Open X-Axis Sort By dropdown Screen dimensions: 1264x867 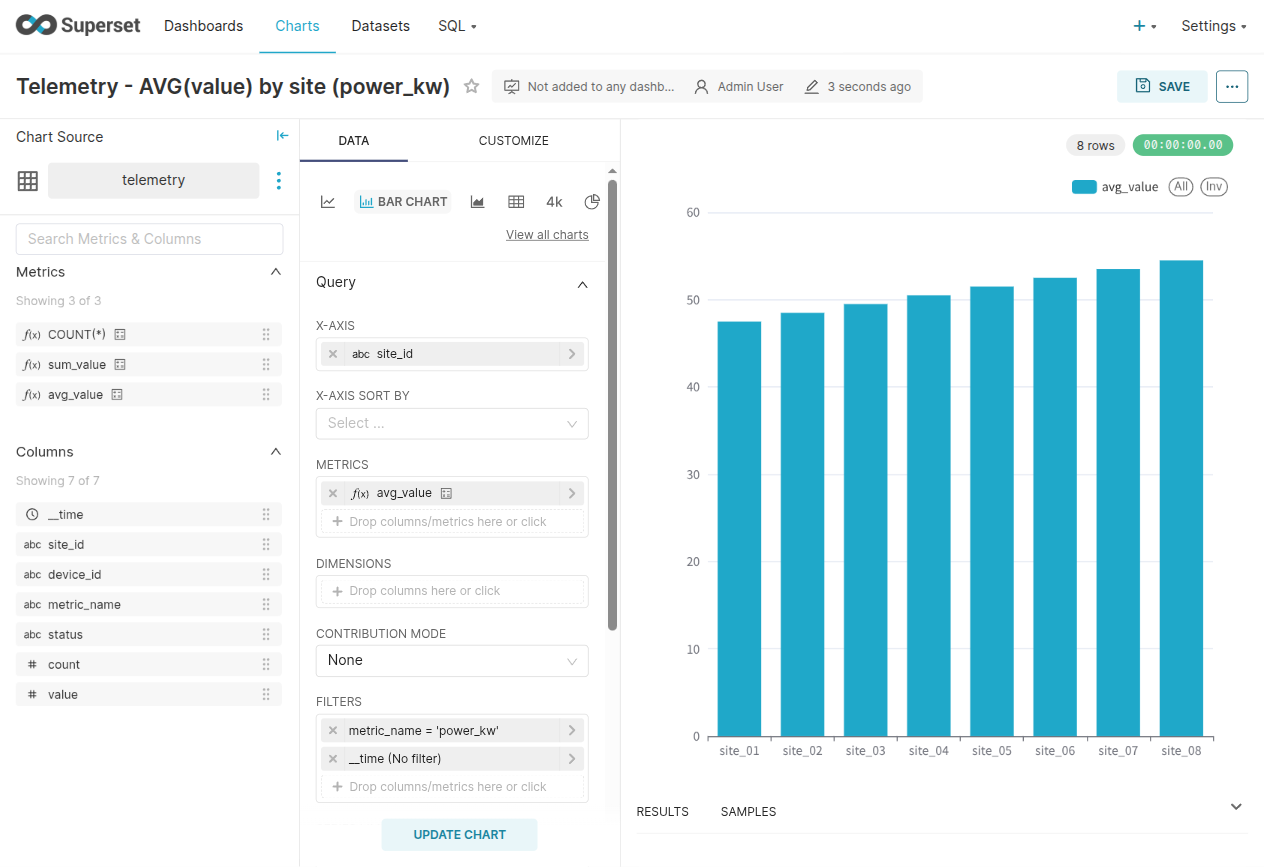point(452,424)
